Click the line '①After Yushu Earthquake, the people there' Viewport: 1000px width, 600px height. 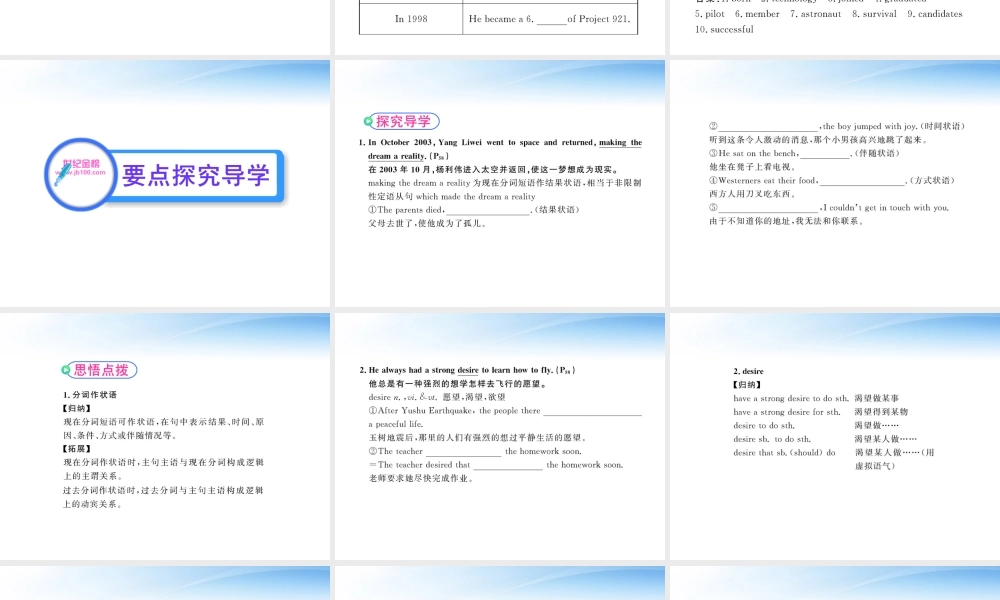click(504, 411)
